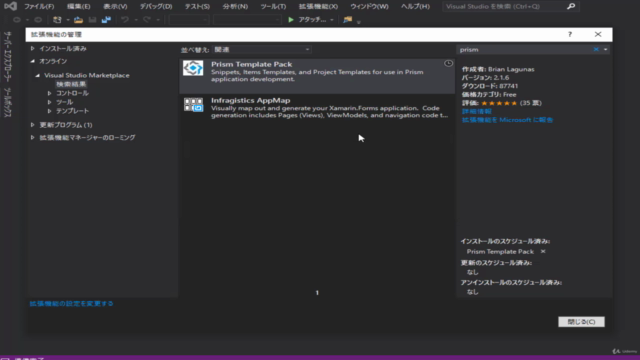Expand the ツール tree node

click(49, 102)
